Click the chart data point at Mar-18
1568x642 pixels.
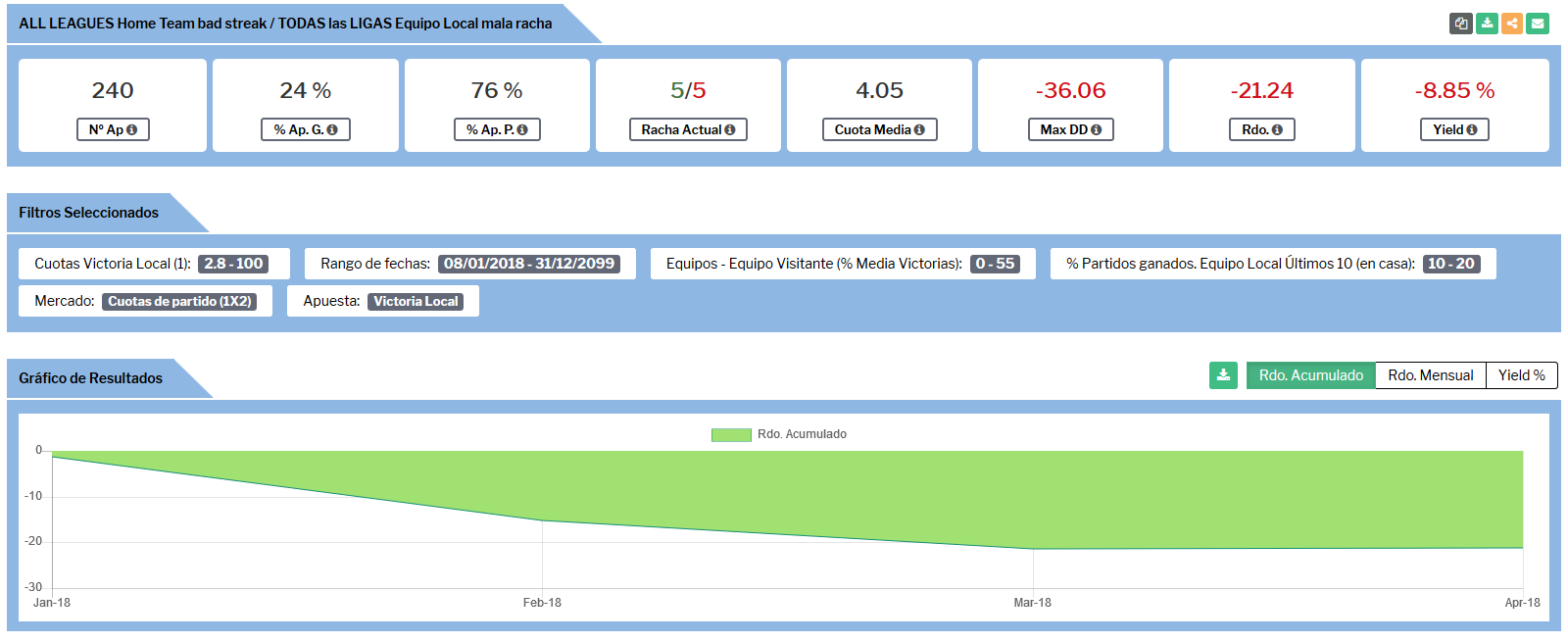click(1033, 549)
